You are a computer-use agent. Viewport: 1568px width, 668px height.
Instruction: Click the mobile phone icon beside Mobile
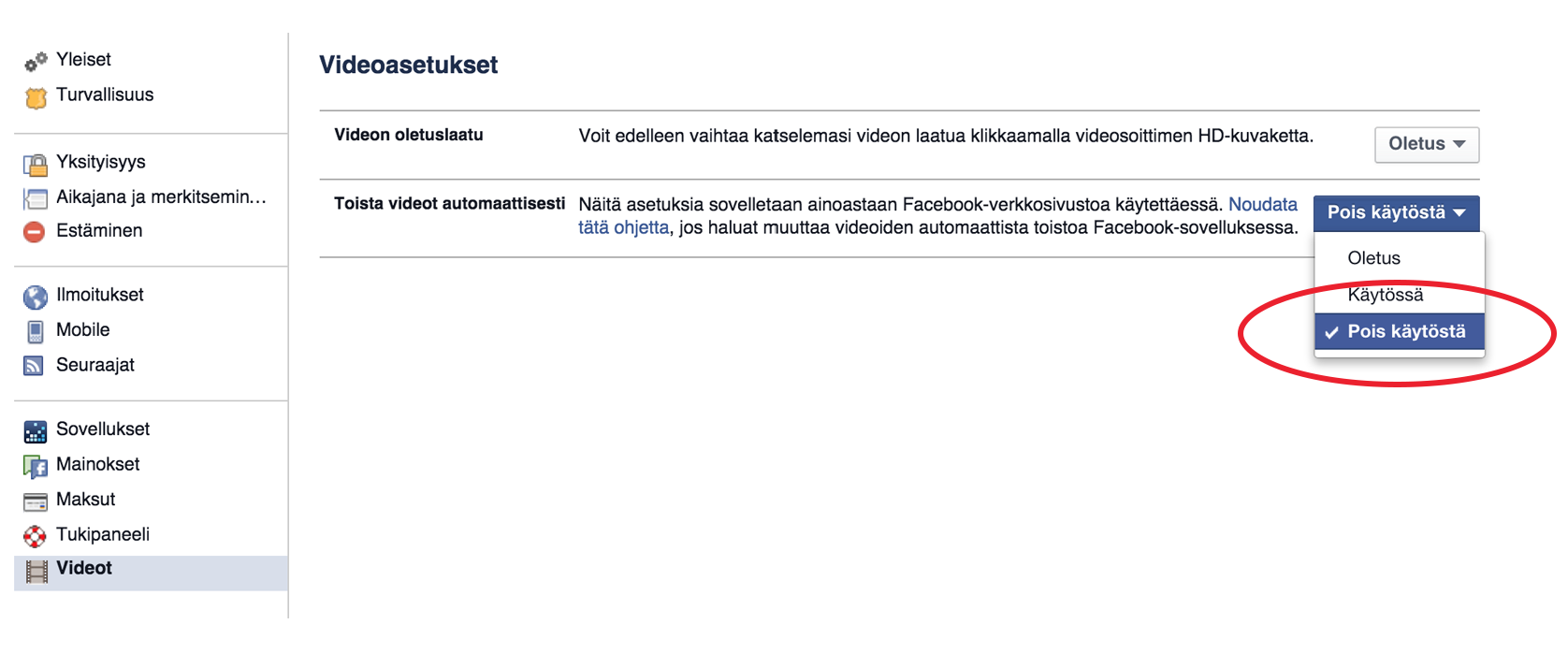point(36,331)
